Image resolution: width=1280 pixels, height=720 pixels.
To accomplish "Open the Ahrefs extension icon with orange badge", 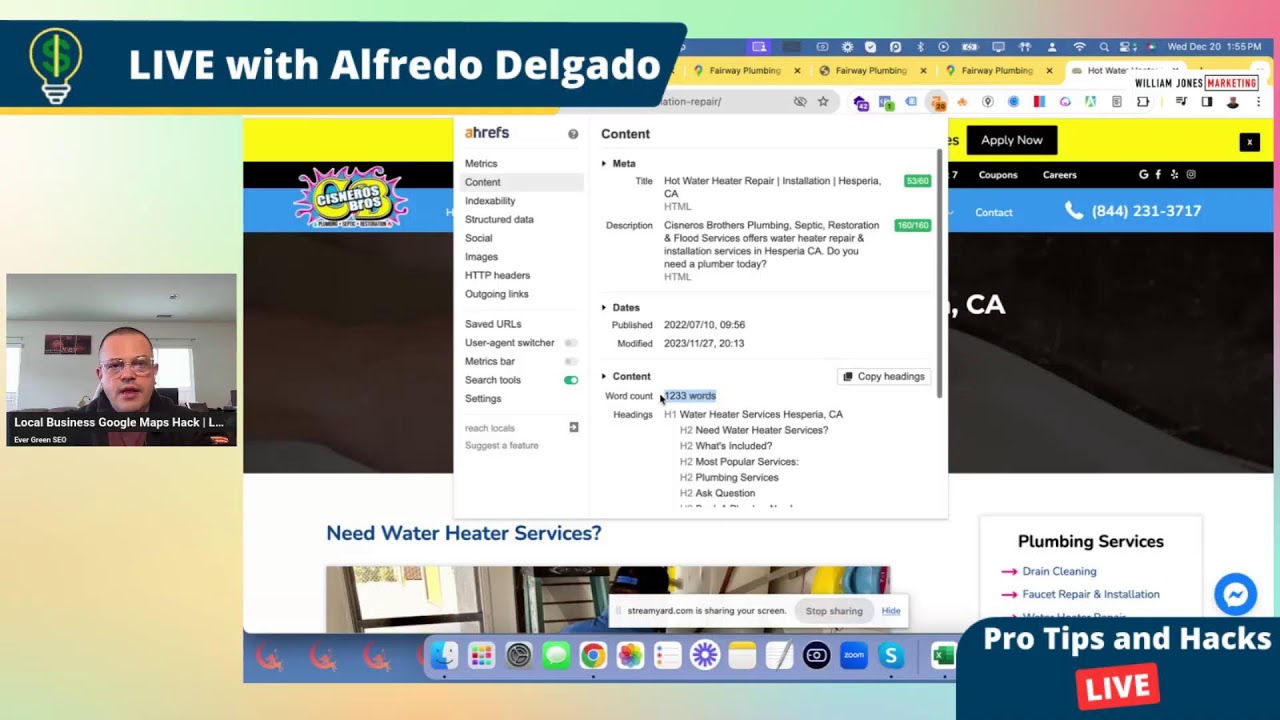I will click(x=937, y=102).
